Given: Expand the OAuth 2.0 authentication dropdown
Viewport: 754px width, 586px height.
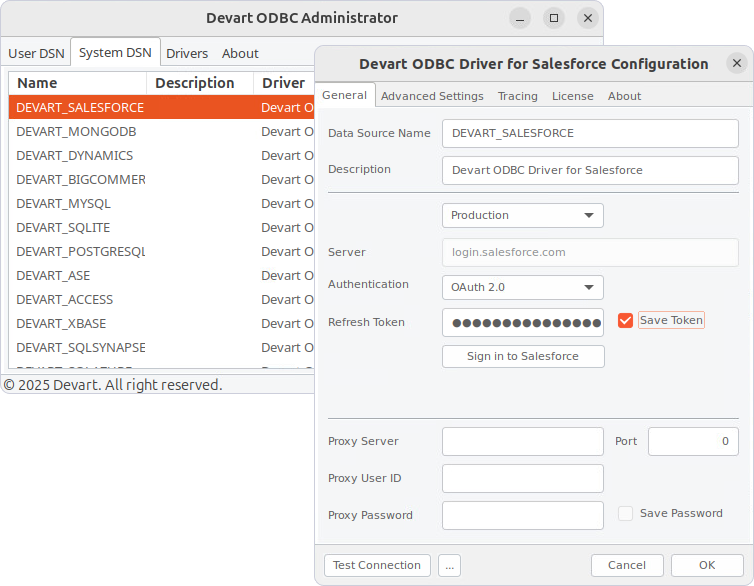Looking at the screenshot, I should 522,287.
